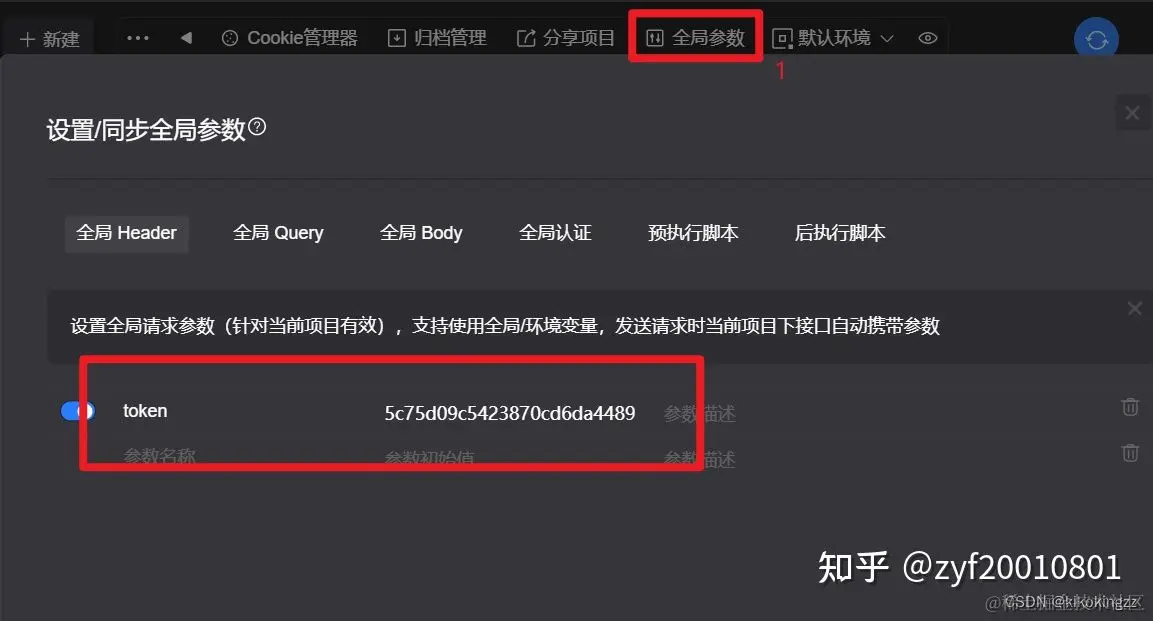Switch to 全局 Body tab
1153x621 pixels.
421,233
